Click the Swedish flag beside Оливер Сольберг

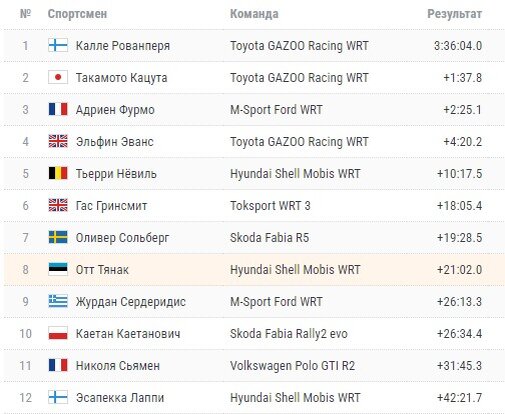pyautogui.click(x=58, y=237)
